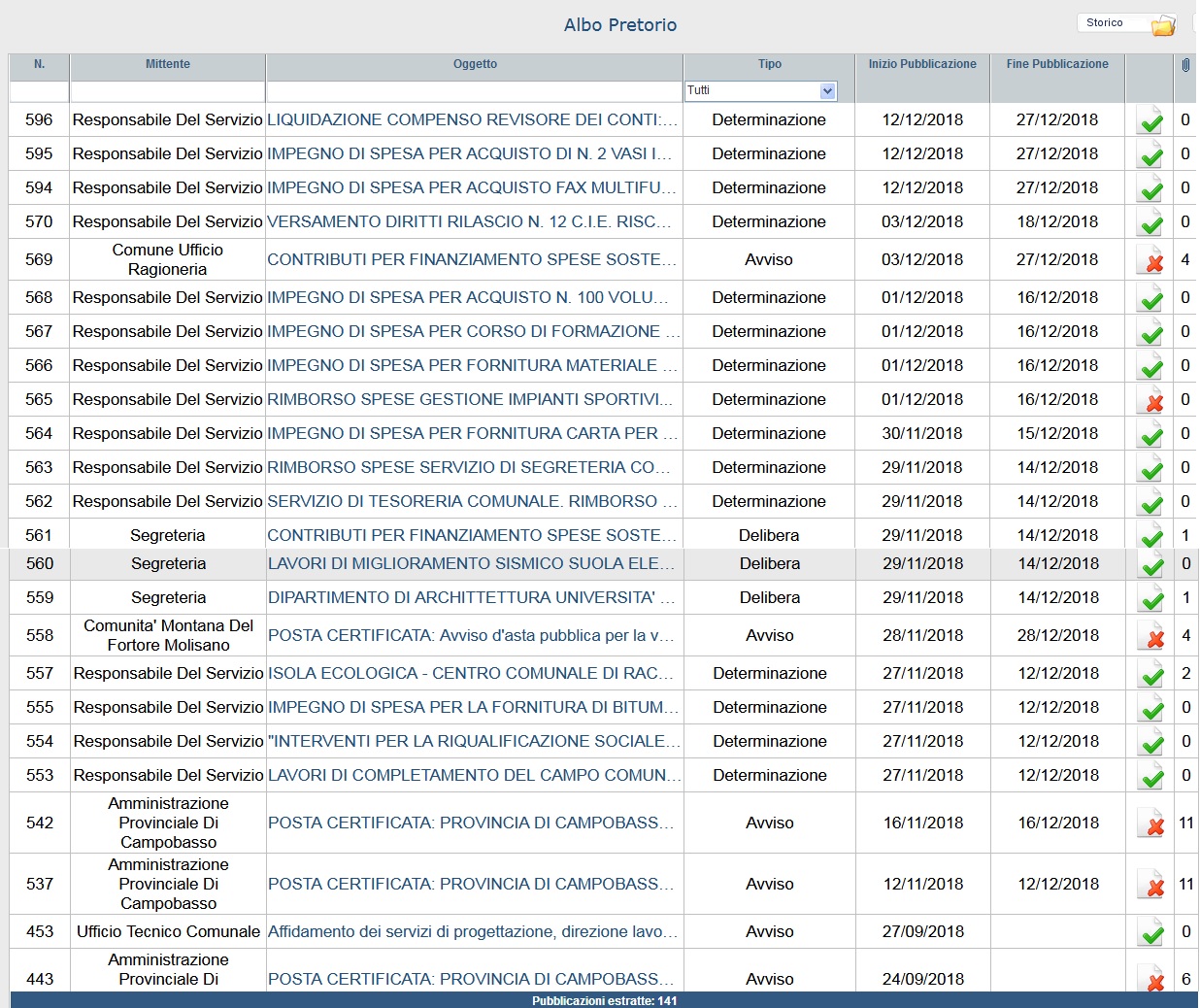Image resolution: width=1200 pixels, height=1008 pixels.
Task: Open SERVIZIO DI TESORERIA COMUNALE. RIMBORSO link
Action: tap(473, 501)
